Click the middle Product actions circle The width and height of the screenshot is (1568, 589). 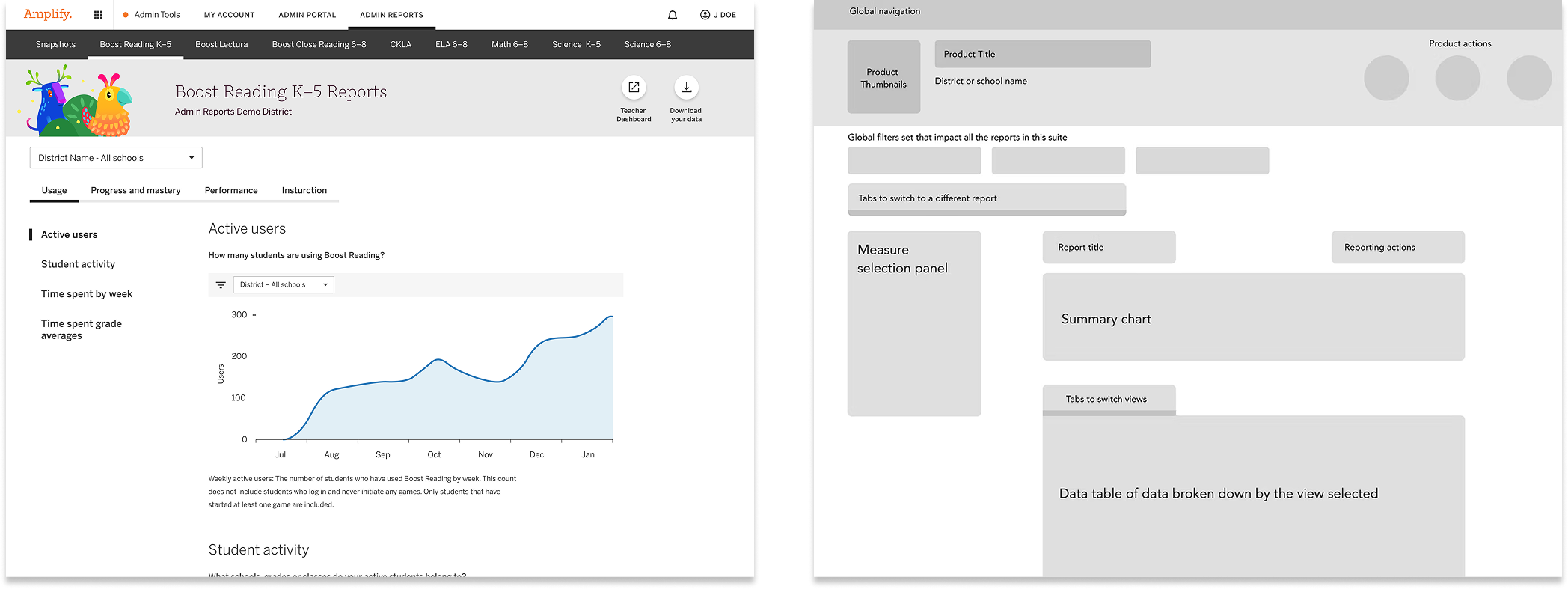click(1457, 78)
